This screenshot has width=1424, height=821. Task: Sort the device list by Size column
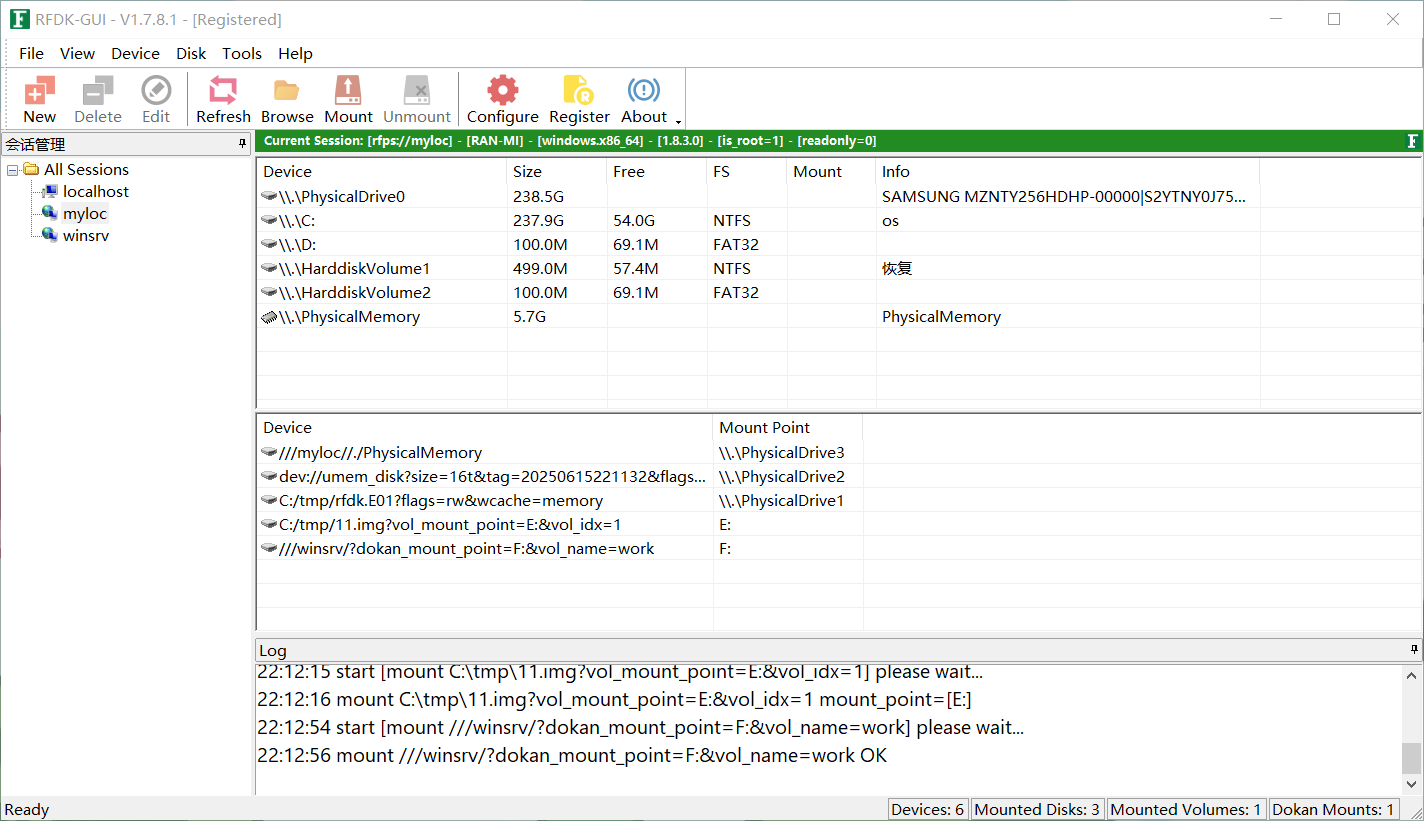(527, 172)
